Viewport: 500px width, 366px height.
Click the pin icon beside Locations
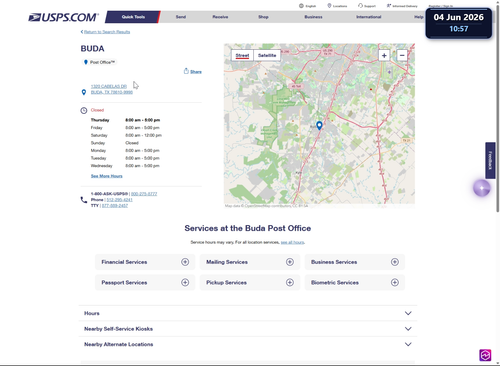pyautogui.click(x=329, y=6)
